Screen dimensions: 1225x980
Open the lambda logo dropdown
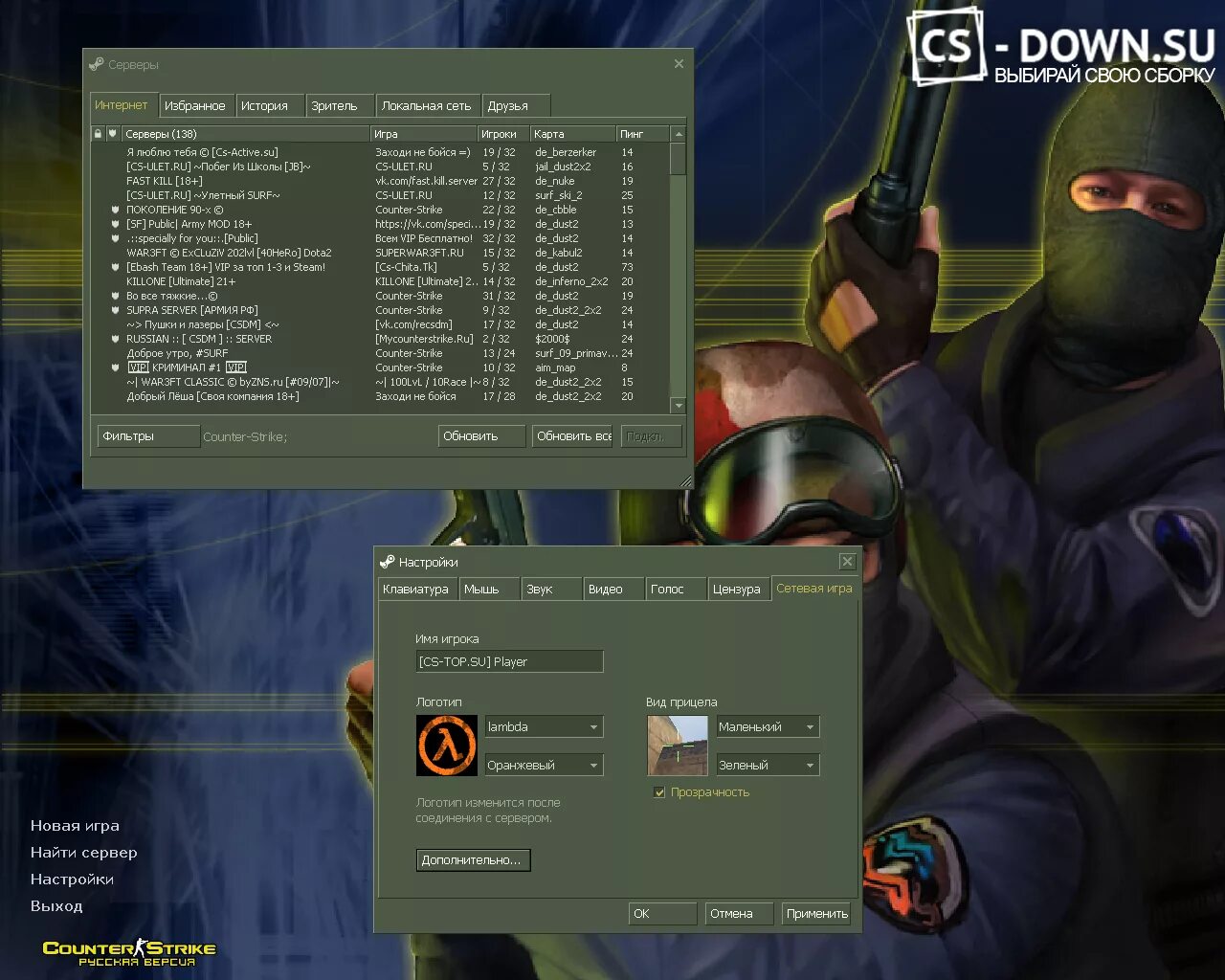click(x=544, y=727)
